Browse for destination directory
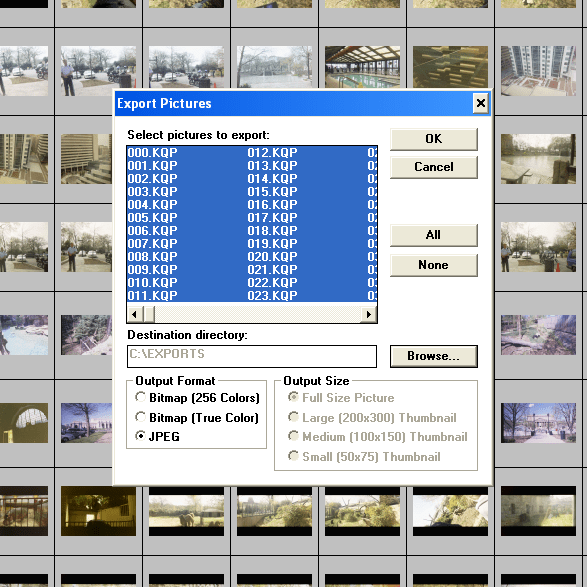Screen dimensions: 587x587 [x=434, y=356]
